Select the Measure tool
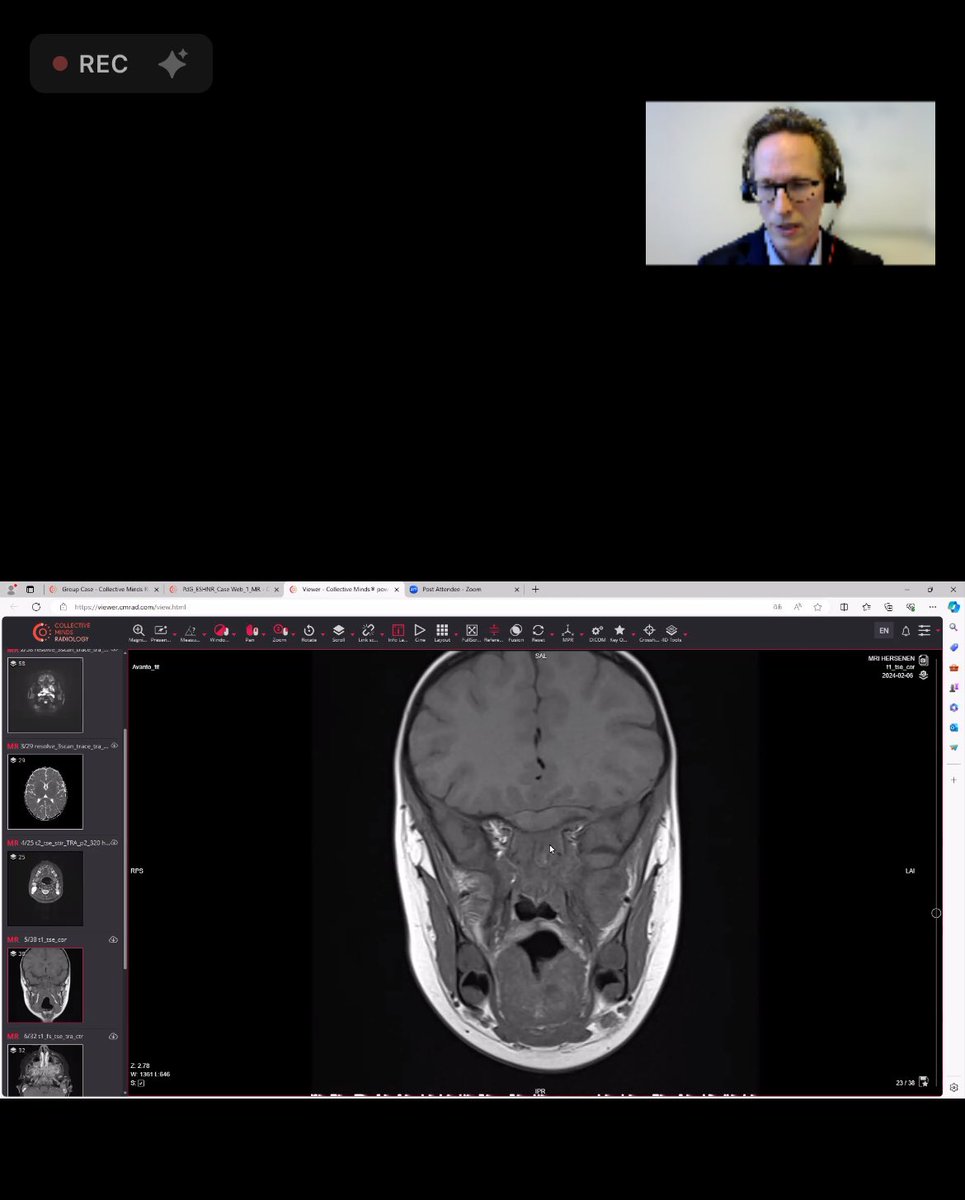Viewport: 965px width, 1200px height. 190,633
